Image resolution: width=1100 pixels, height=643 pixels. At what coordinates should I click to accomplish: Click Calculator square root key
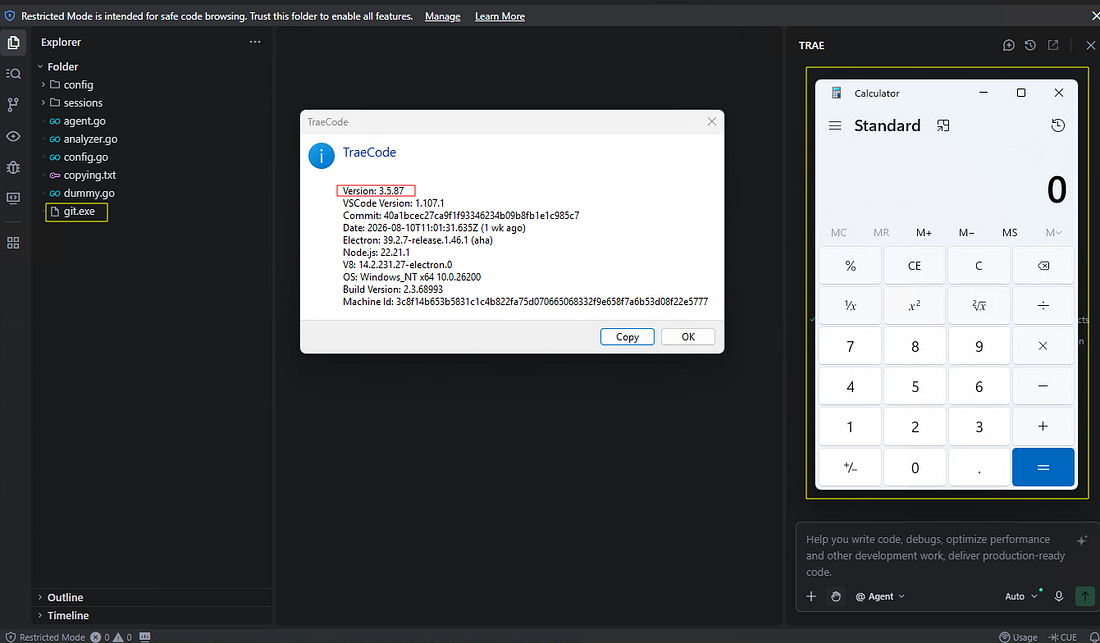[x=979, y=306]
